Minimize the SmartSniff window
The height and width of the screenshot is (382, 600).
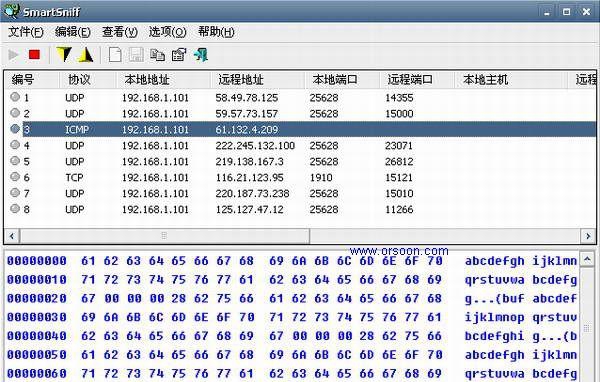tap(547, 11)
